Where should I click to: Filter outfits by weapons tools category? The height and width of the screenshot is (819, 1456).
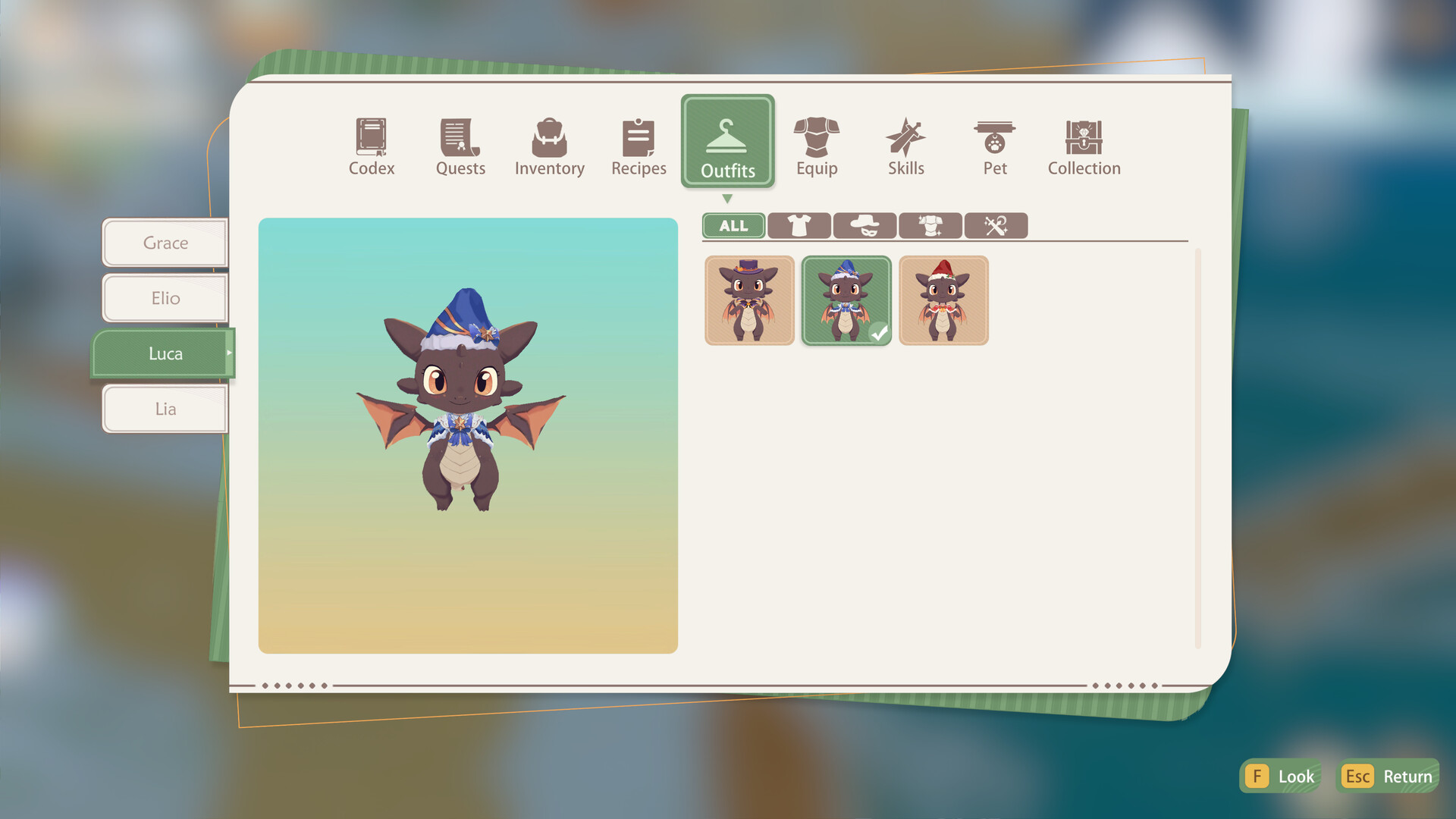point(996,225)
